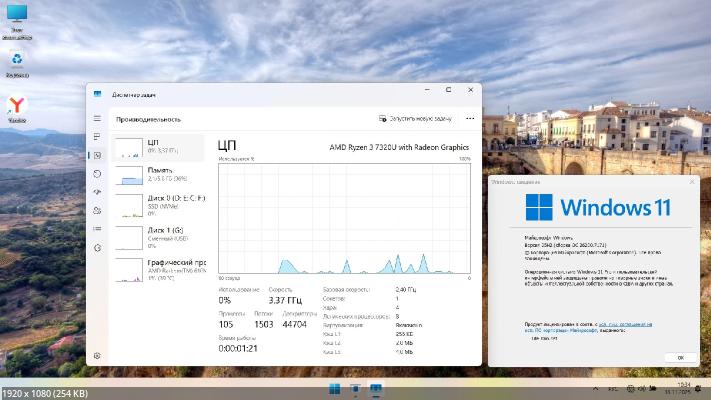
Task: Open the Startup apps page icon
Action: point(97,191)
